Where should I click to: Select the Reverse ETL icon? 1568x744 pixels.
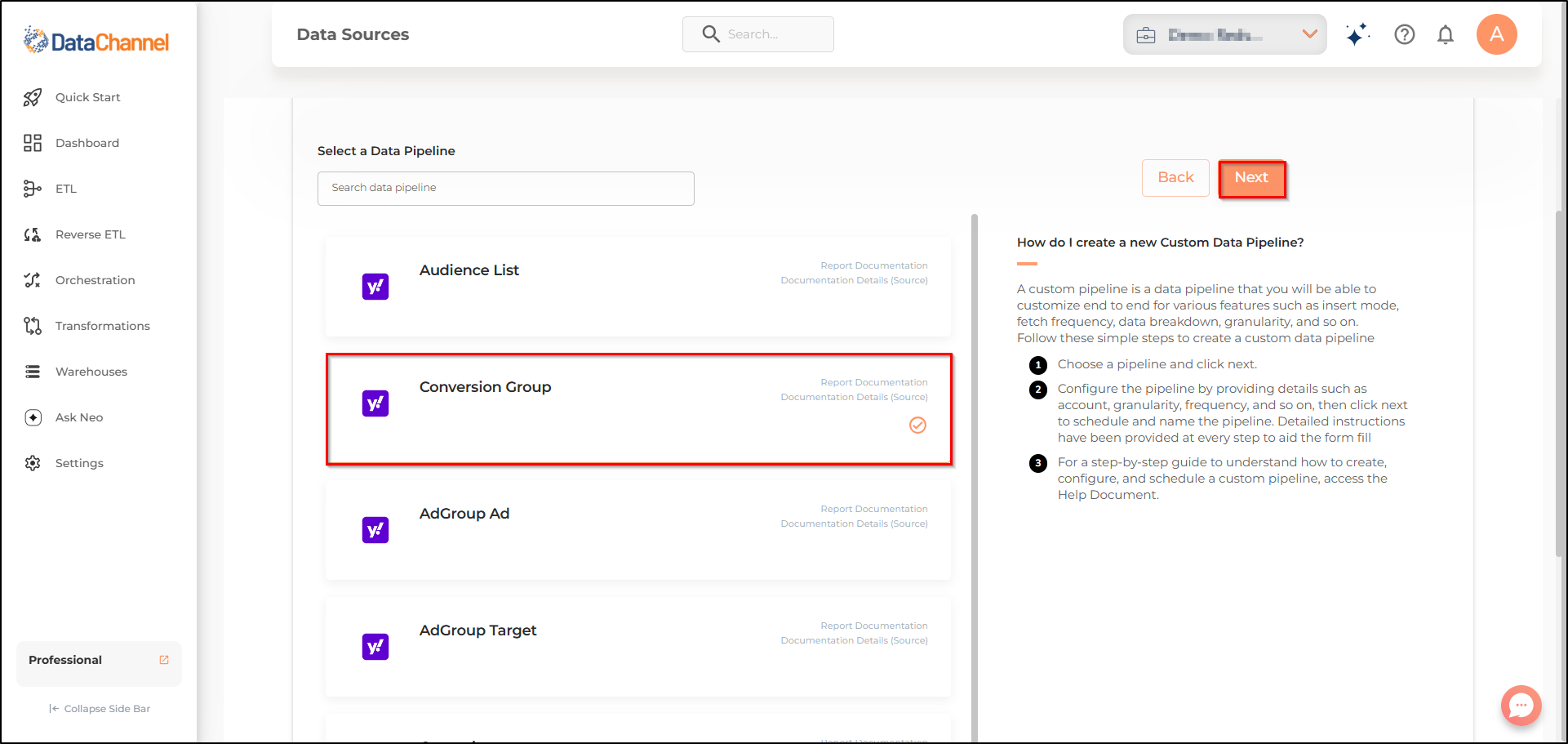click(33, 234)
